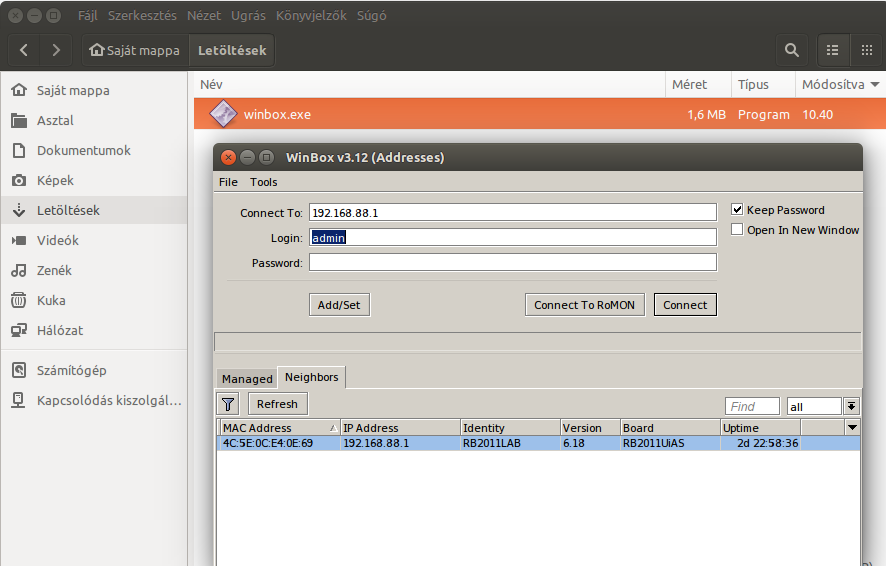Click the filter funnel icon in WinBox
The image size is (886, 566).
(x=228, y=404)
